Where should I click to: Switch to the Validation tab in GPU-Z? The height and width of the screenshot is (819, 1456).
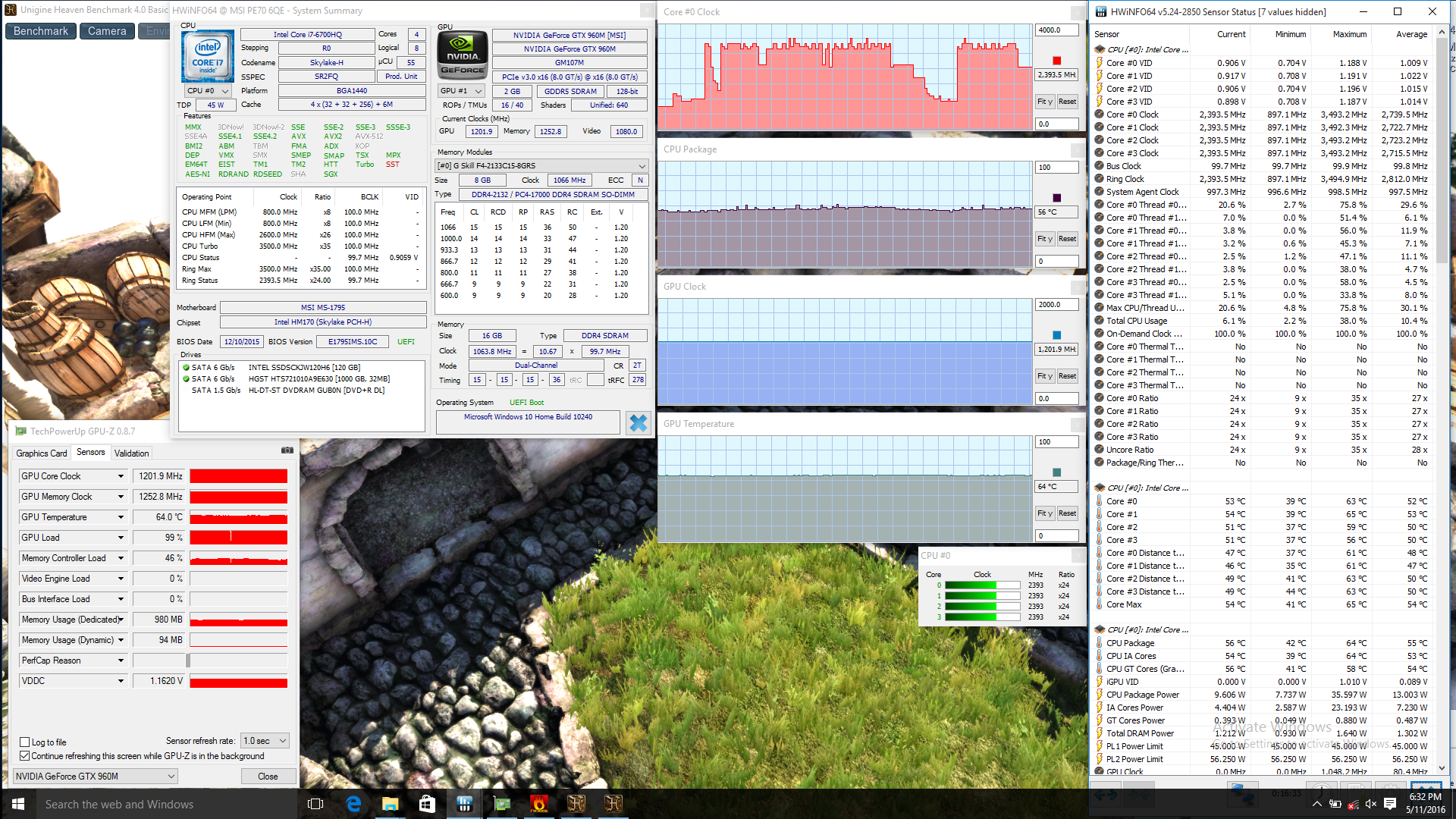tap(131, 453)
